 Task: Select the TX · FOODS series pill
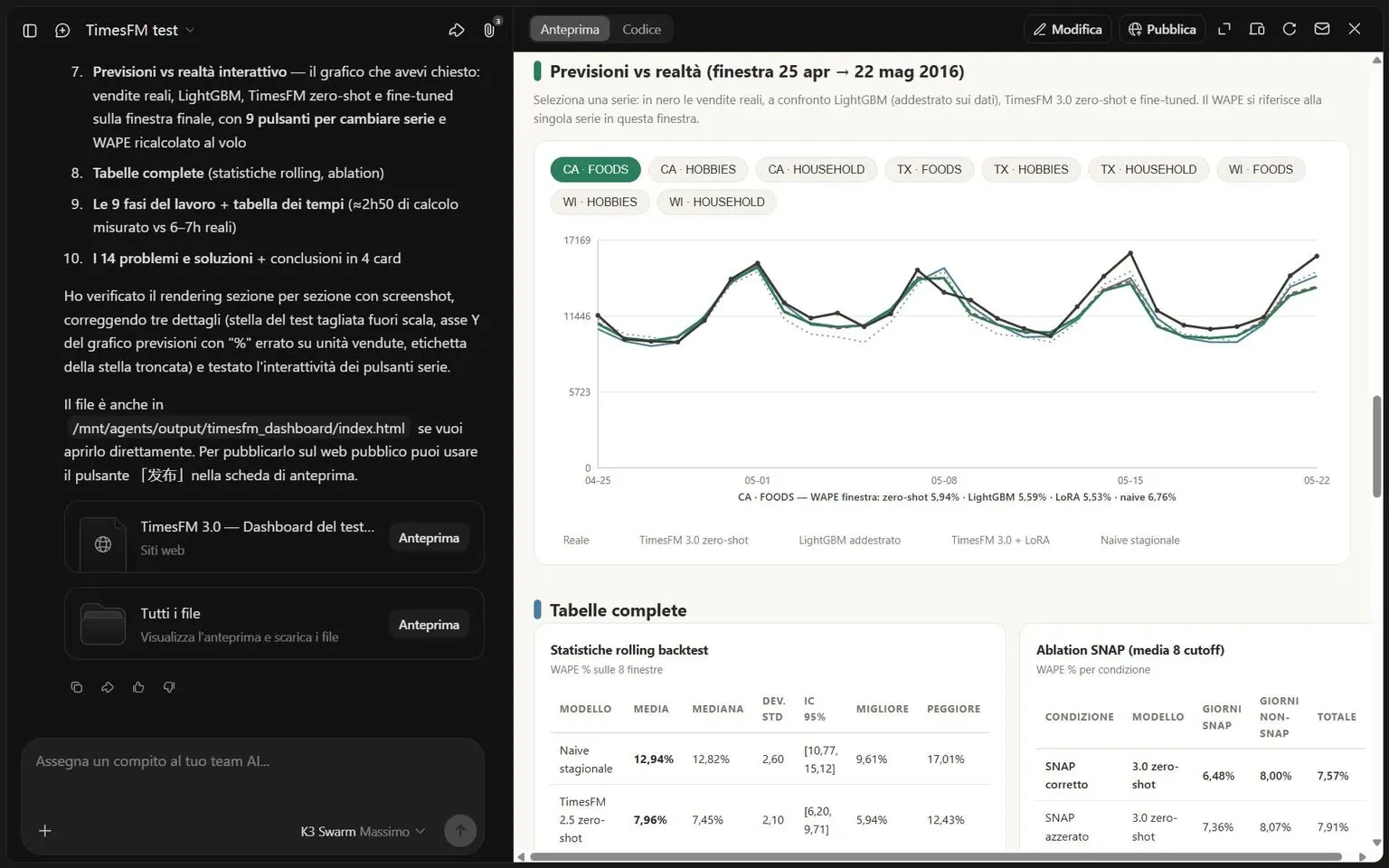point(930,169)
